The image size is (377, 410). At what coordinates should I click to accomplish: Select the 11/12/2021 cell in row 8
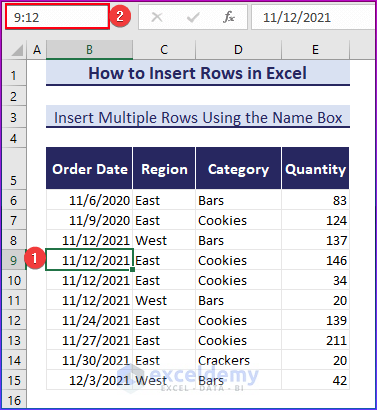[x=89, y=240]
